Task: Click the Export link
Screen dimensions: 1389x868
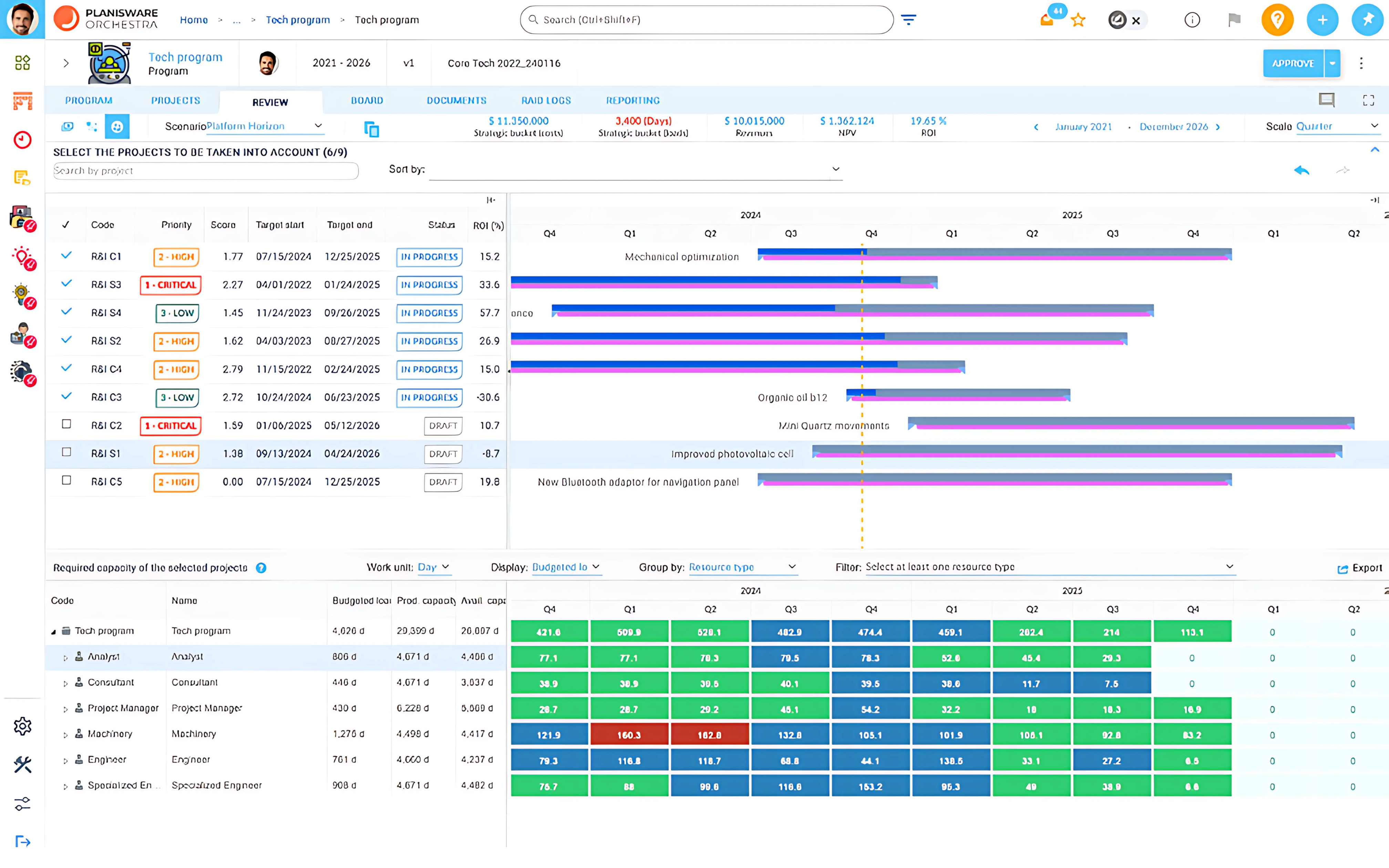Action: (x=1359, y=568)
